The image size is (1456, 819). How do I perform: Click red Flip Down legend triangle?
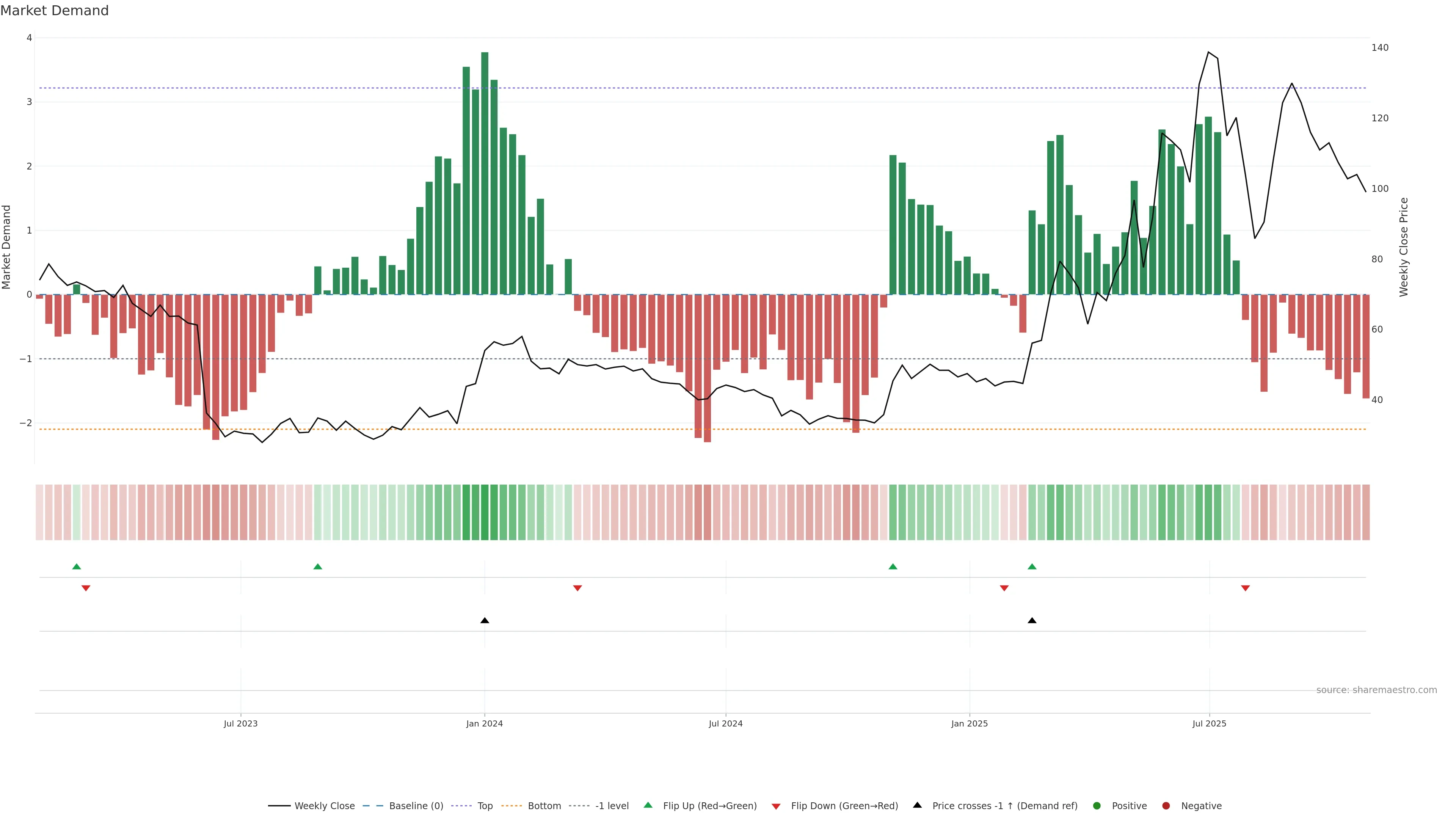tap(776, 806)
